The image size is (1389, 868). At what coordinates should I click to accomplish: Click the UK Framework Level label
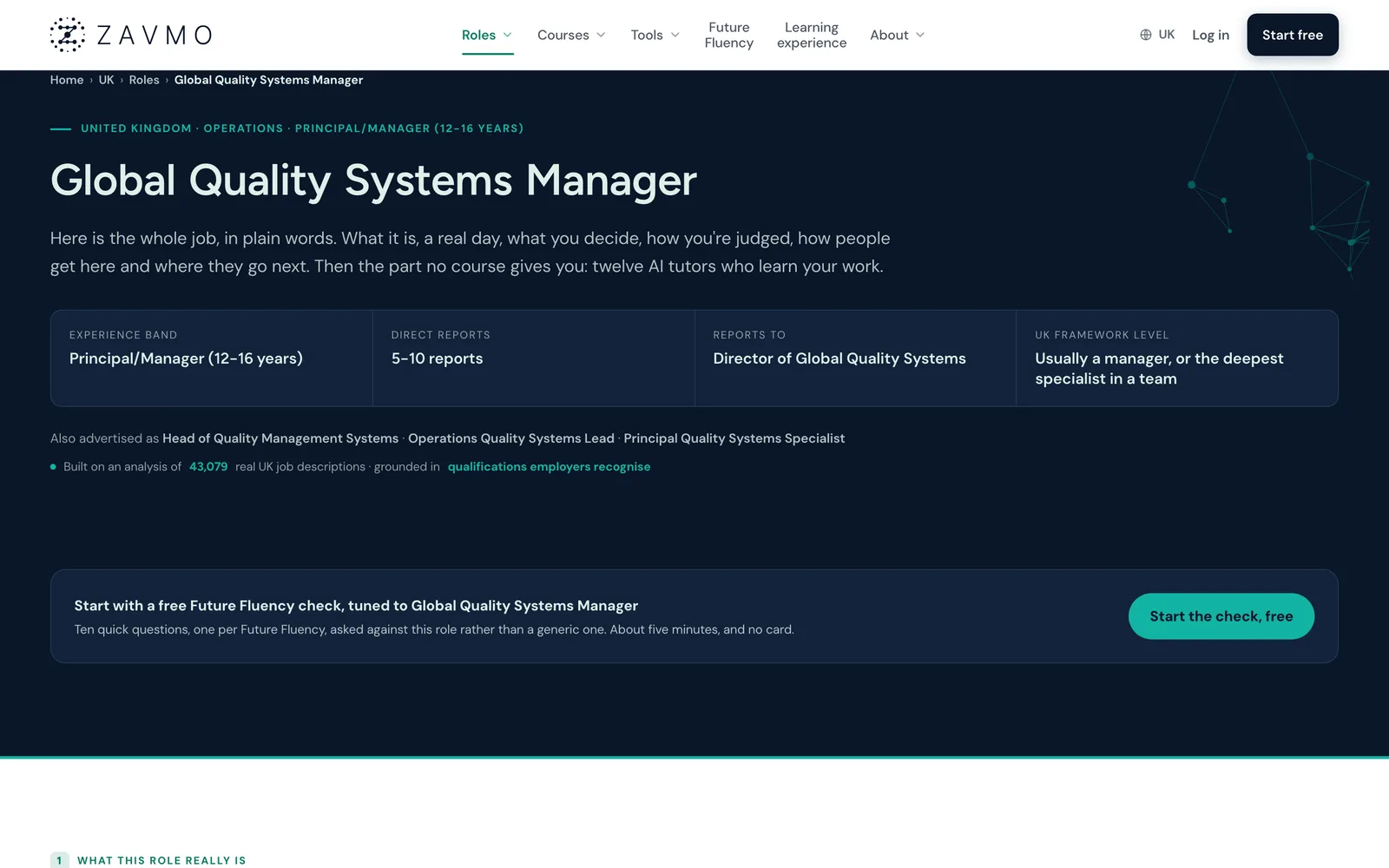[1102, 335]
